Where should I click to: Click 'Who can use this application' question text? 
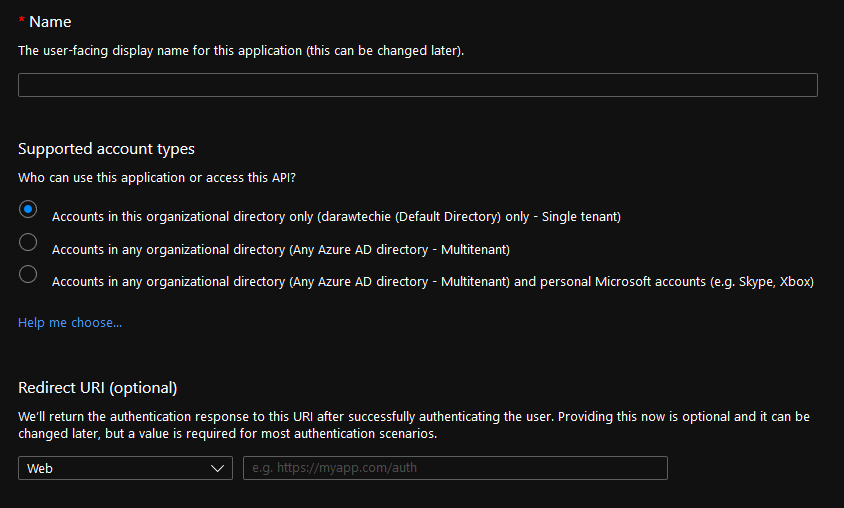coord(158,178)
